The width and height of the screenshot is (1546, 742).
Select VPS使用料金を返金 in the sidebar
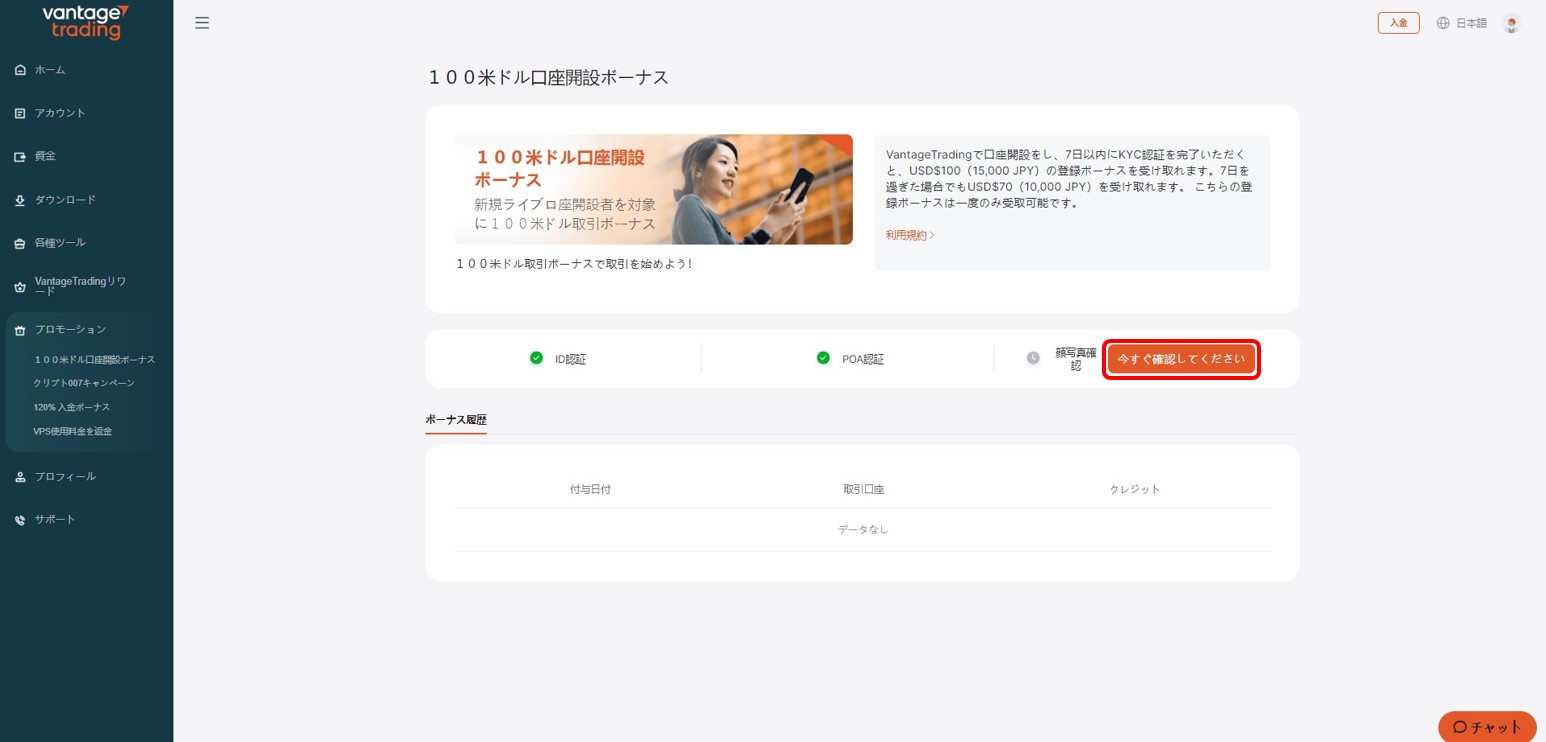pos(73,431)
